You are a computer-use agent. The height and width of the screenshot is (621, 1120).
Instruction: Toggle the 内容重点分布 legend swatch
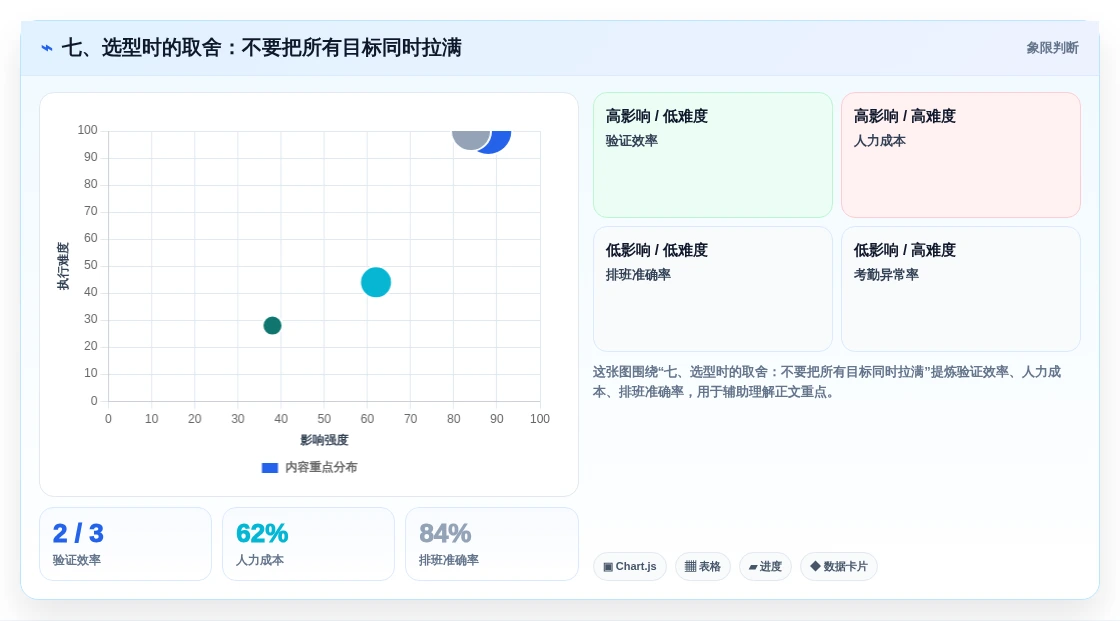click(x=270, y=467)
